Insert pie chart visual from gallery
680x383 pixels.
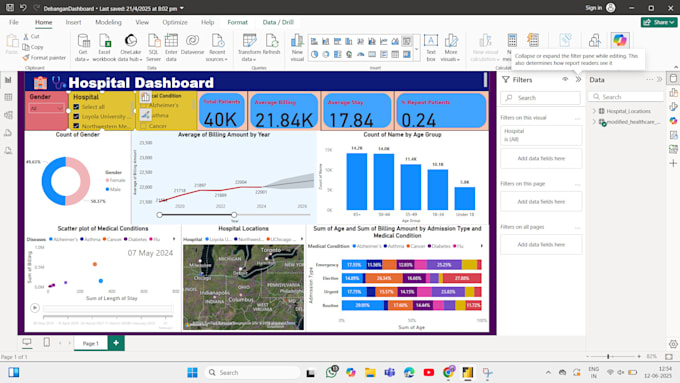[x=314, y=54]
